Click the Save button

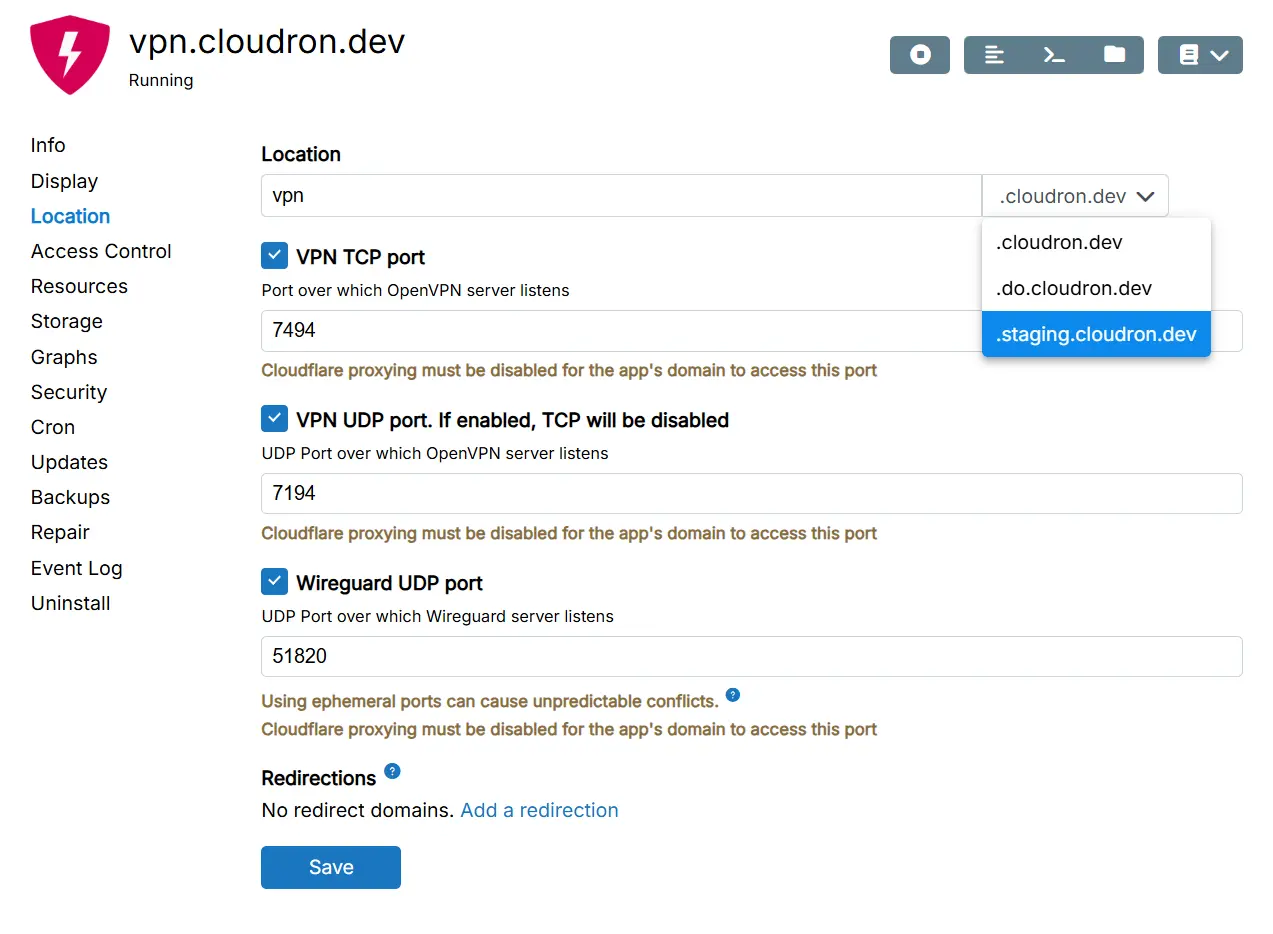[330, 867]
